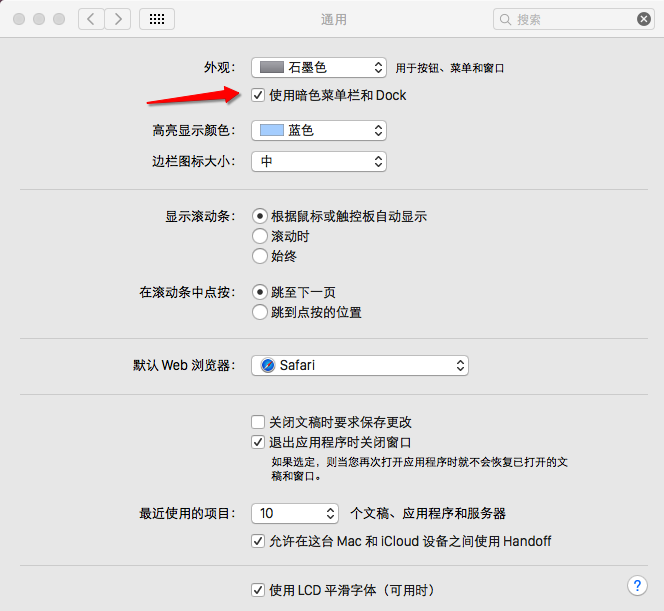Click the 边栏图标大小 label
664x611 pixels.
(194, 161)
